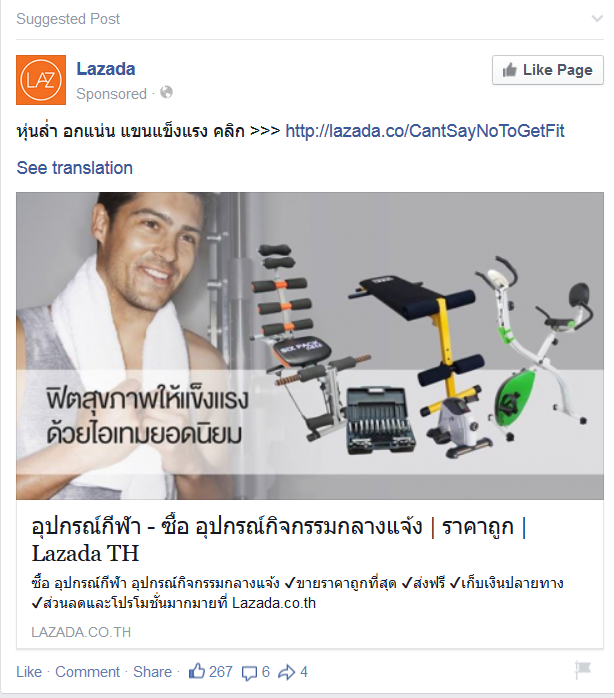Open the suggested post options chevron
The width and height of the screenshot is (614, 698).
597,19
